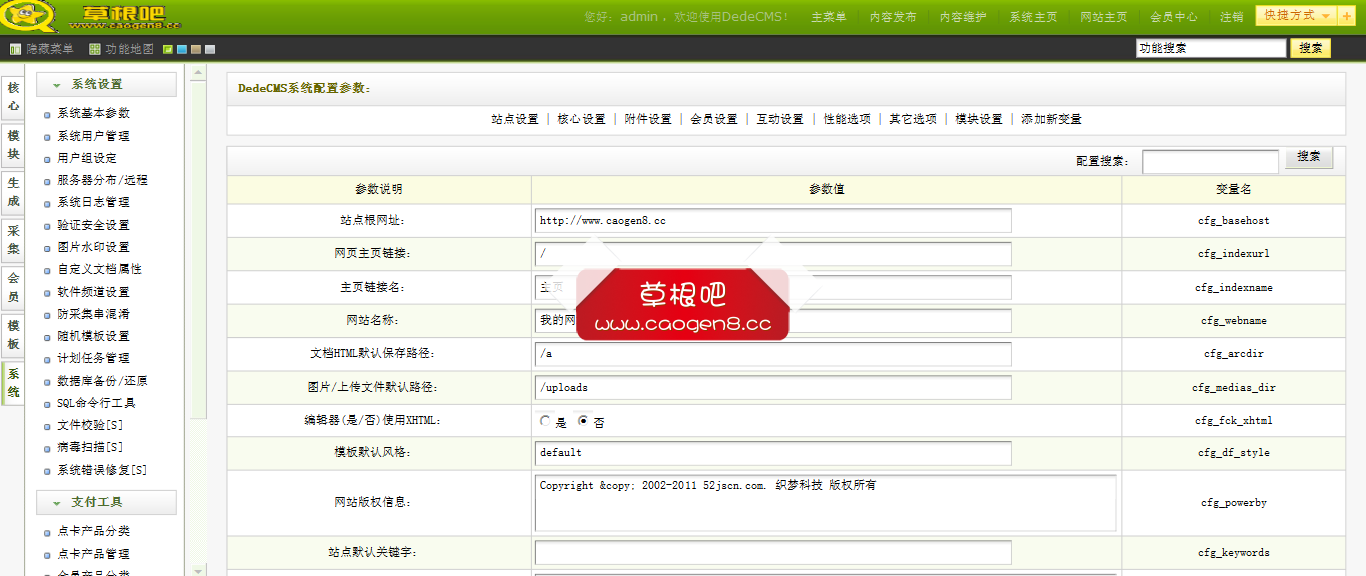Open the 内容发布 menu
This screenshot has width=1366, height=576.
coord(892,16)
